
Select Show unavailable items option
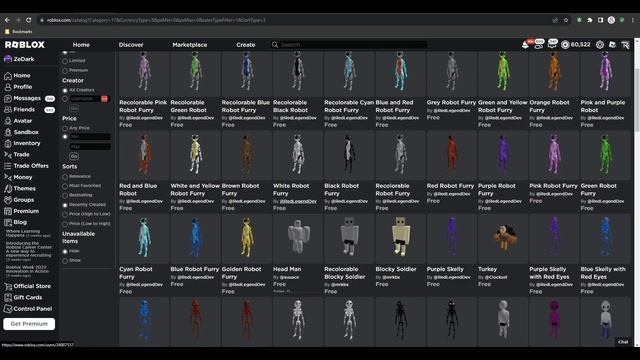click(65, 261)
